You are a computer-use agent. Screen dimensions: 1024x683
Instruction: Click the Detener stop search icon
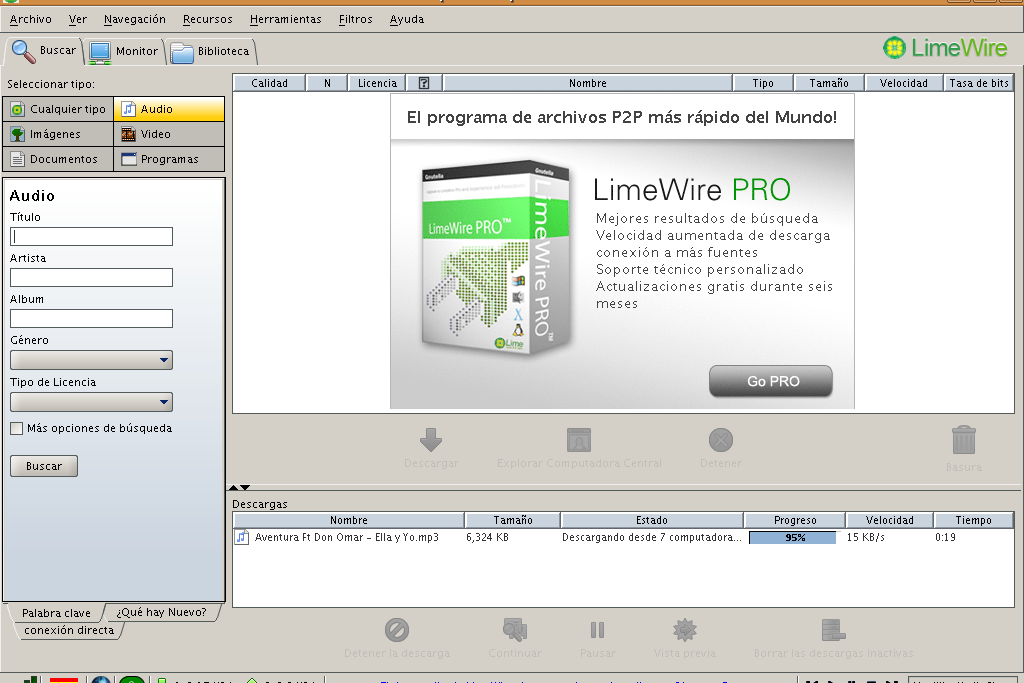720,440
